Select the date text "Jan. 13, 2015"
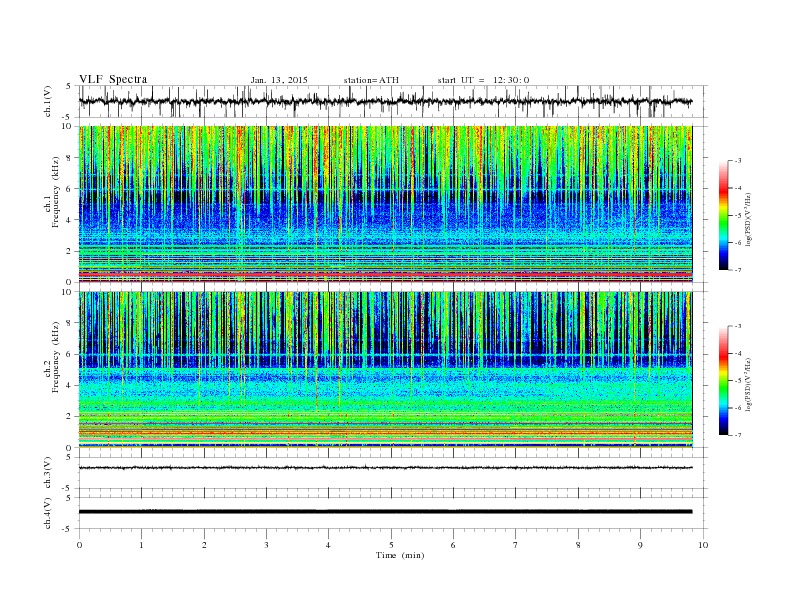This screenshot has height=612, width=792. click(279, 80)
